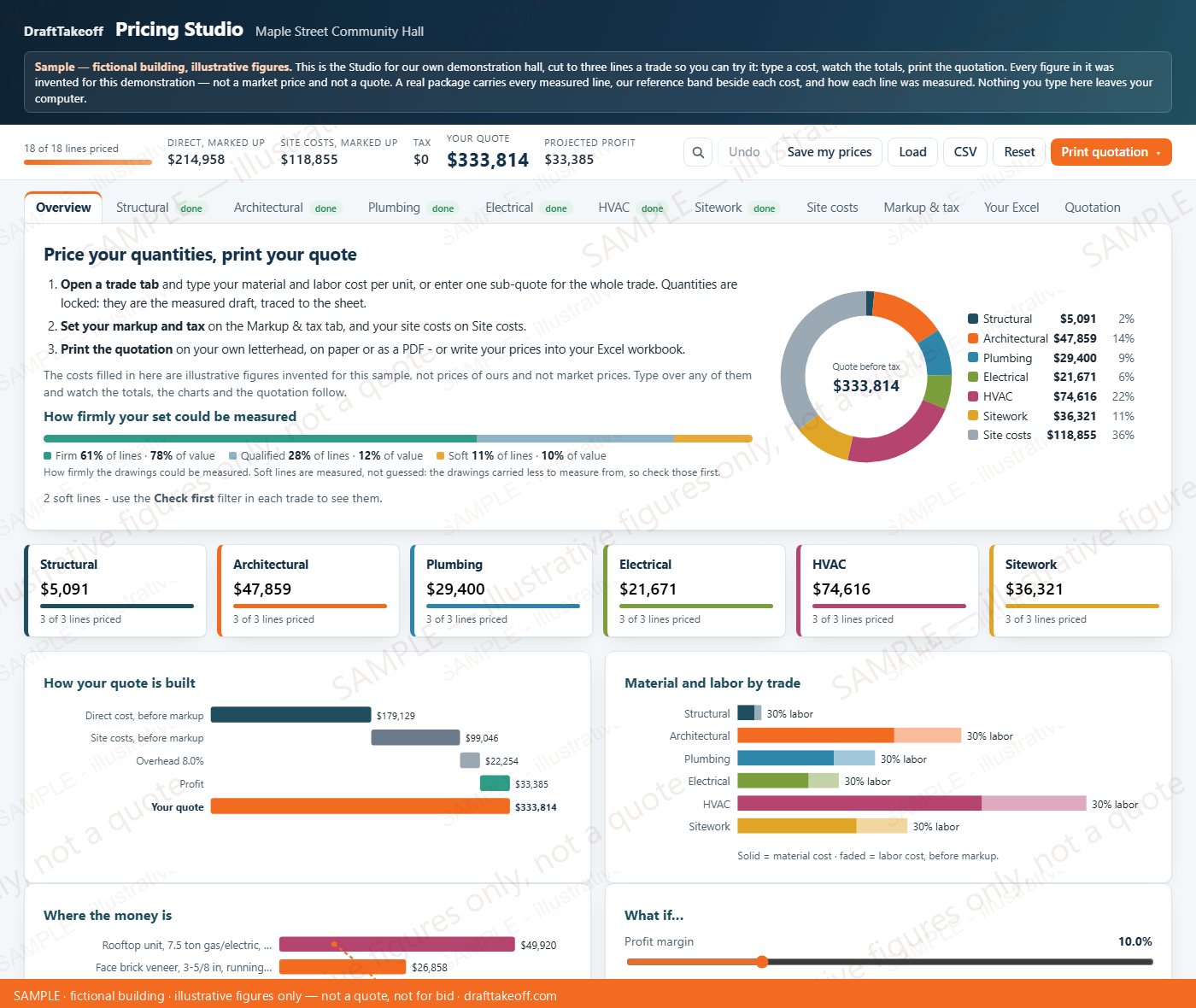Viewport: 1196px width, 1008px height.
Task: Click the Reset button
Action: [x=1019, y=152]
